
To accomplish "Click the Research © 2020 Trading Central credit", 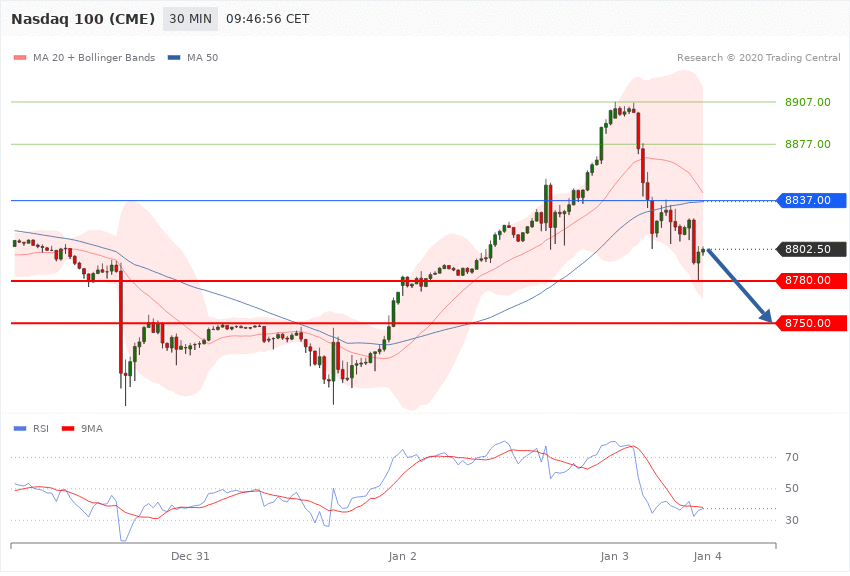I will (758, 57).
